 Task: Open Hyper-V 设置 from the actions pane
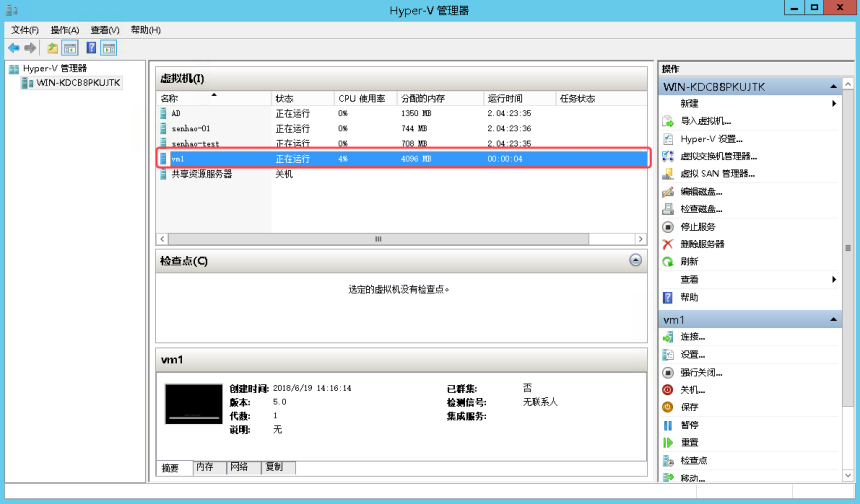coord(711,139)
